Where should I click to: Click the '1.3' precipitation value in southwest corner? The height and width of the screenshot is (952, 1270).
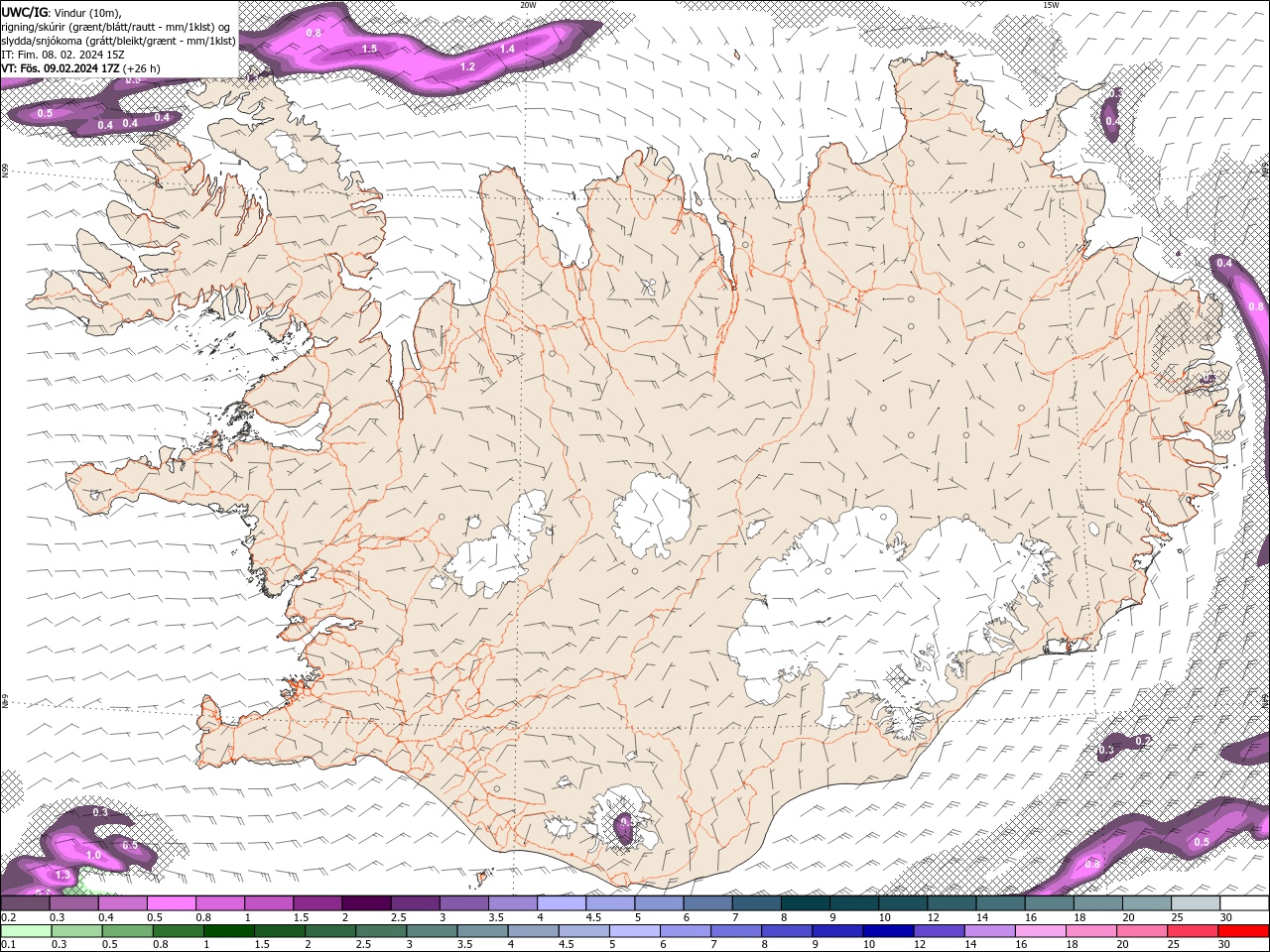(63, 876)
